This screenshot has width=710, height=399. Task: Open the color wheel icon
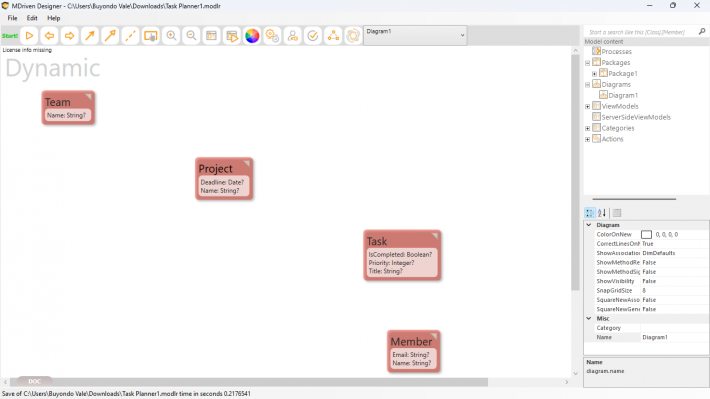click(252, 36)
